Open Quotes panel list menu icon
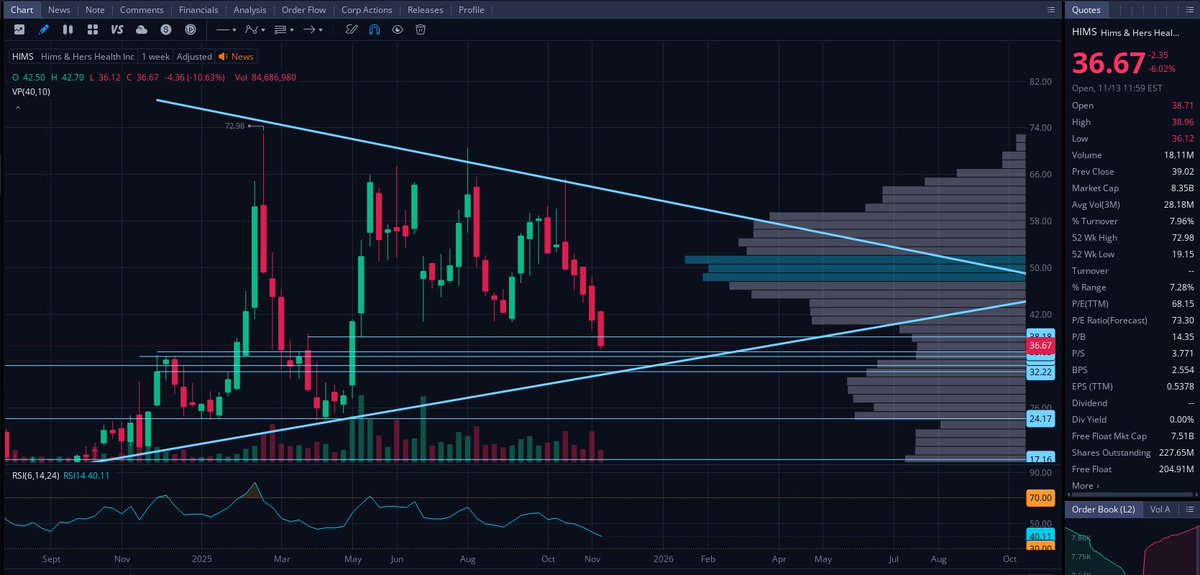The height and width of the screenshot is (575, 1200). 1190,9
